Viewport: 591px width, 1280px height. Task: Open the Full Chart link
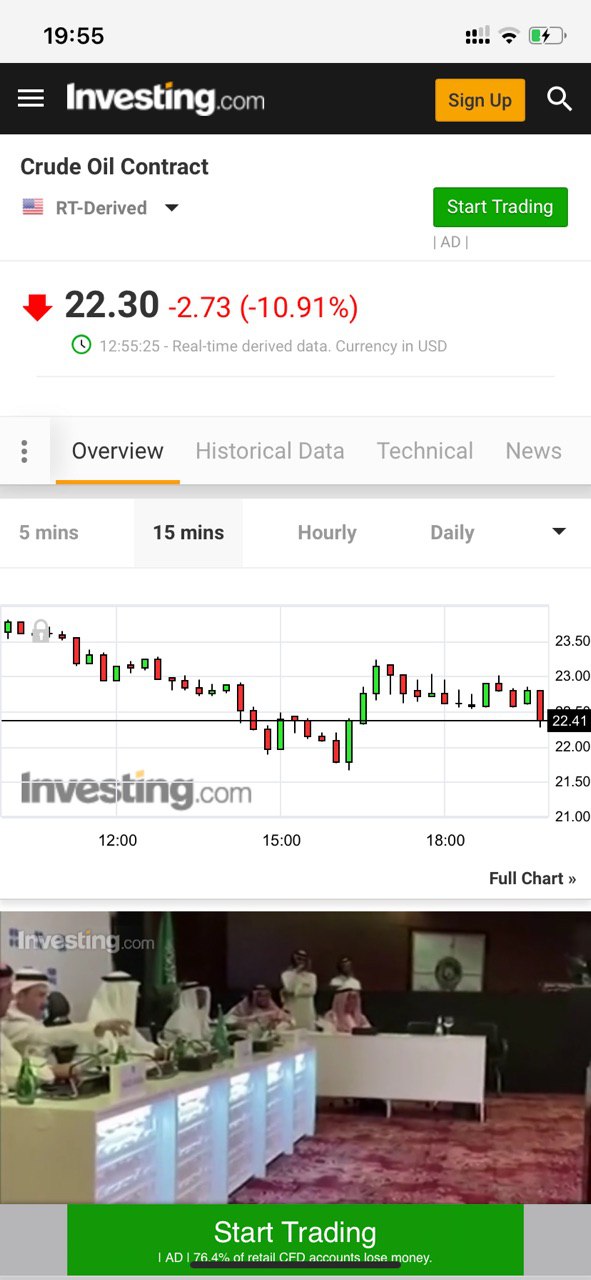tap(532, 878)
